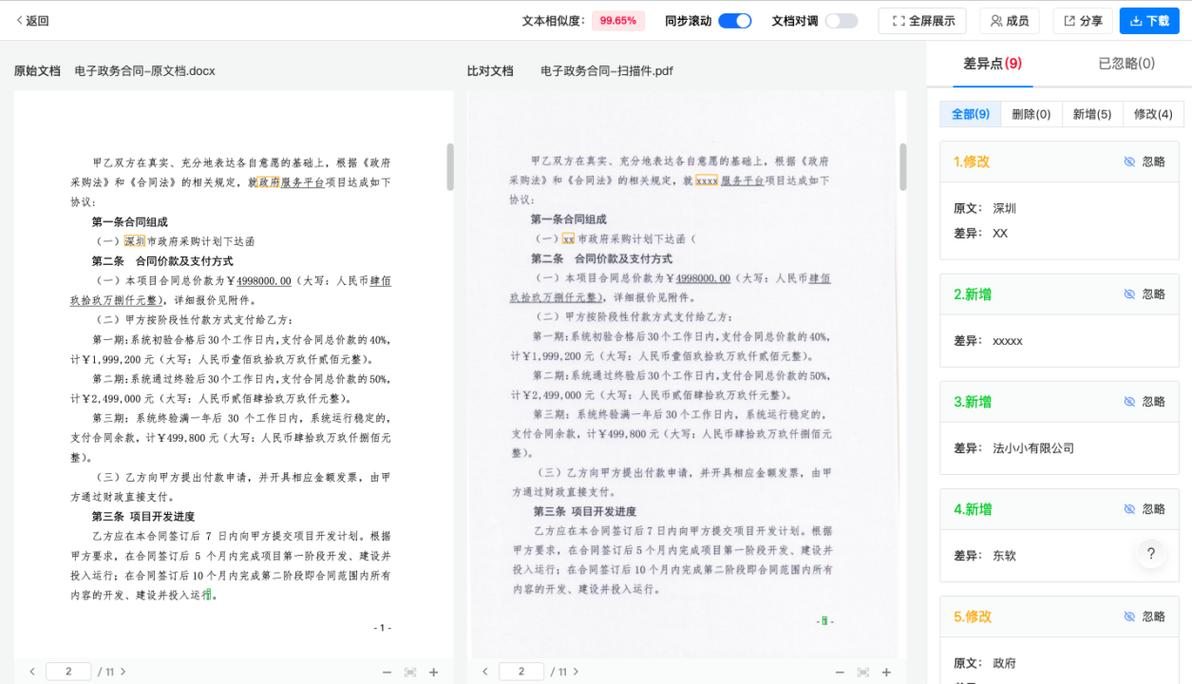Click the original document vertical scrollbar
1192x684 pixels.
coord(450,166)
